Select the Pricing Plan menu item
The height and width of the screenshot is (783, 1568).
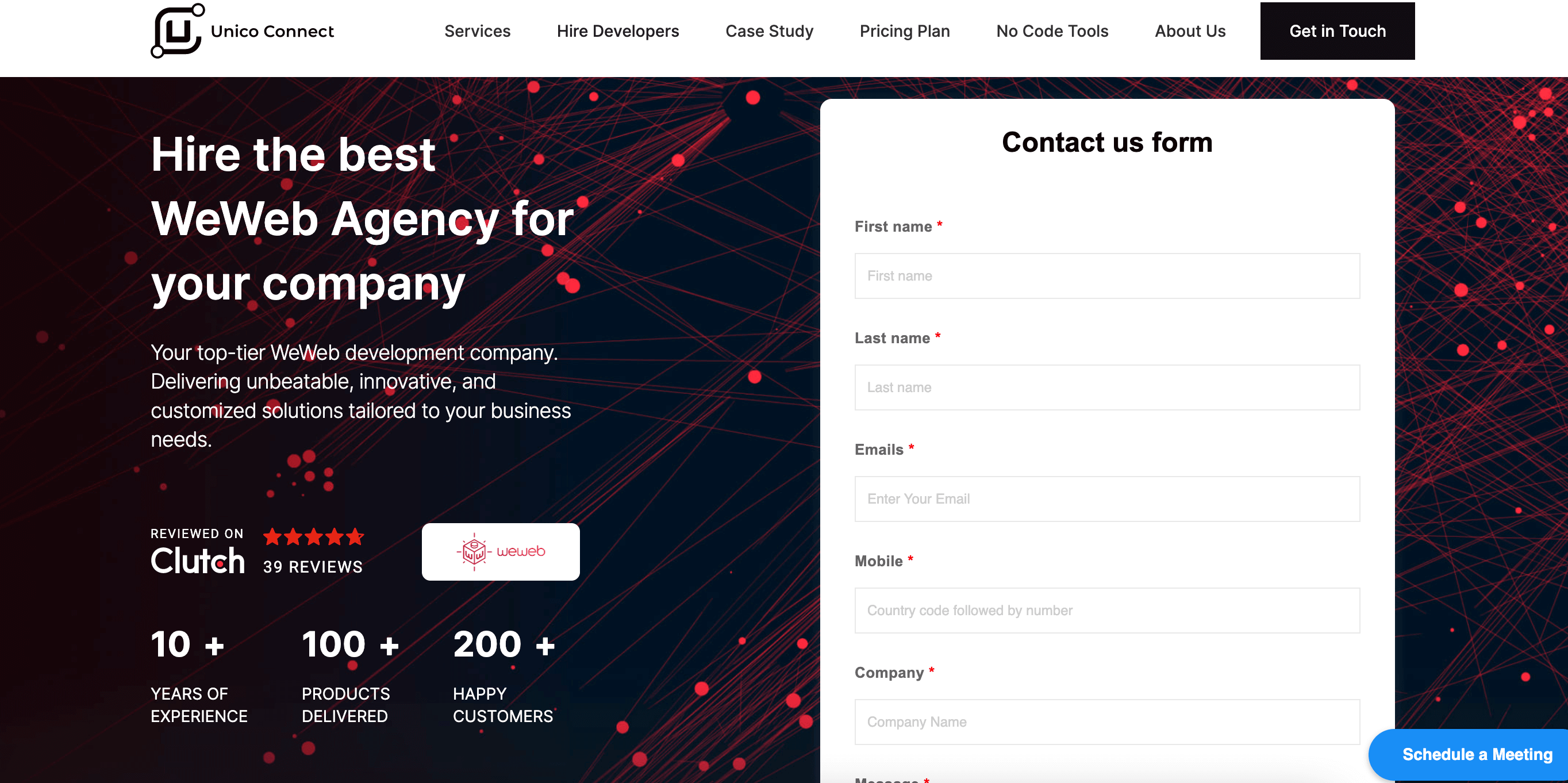pos(905,31)
